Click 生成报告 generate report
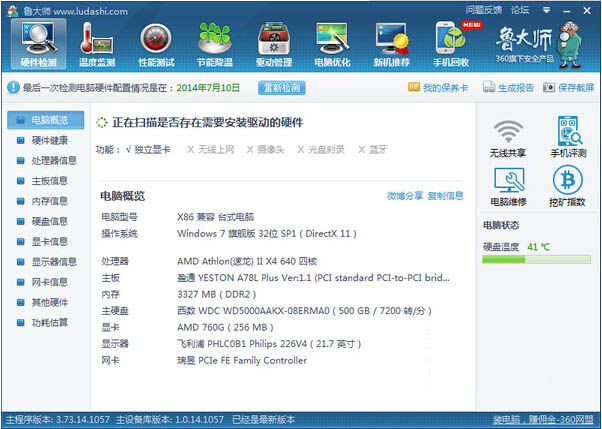 pyautogui.click(x=508, y=88)
